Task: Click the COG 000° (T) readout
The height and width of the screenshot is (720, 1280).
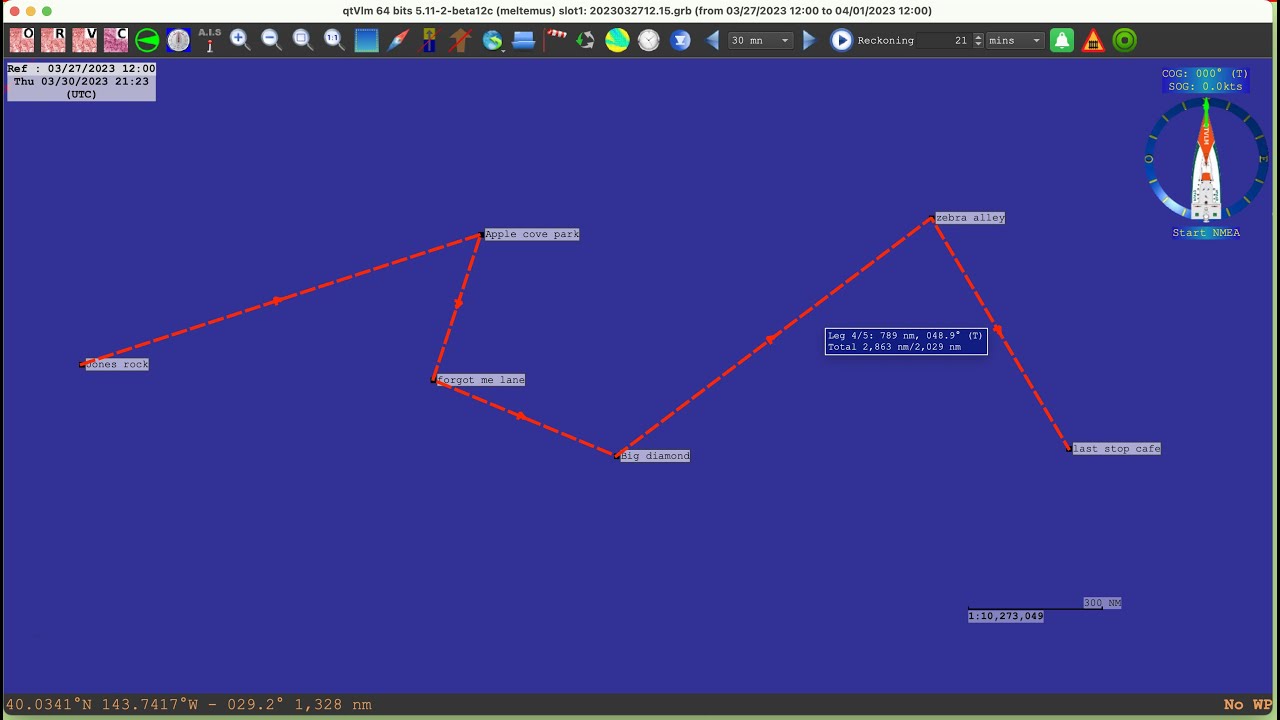Action: coord(1205,74)
